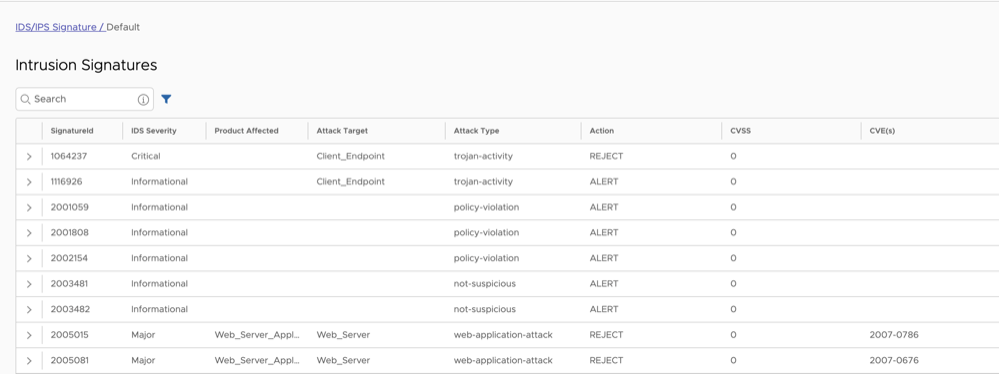Expand row for signature 2003482
This screenshot has width=999, height=374.
point(29,309)
